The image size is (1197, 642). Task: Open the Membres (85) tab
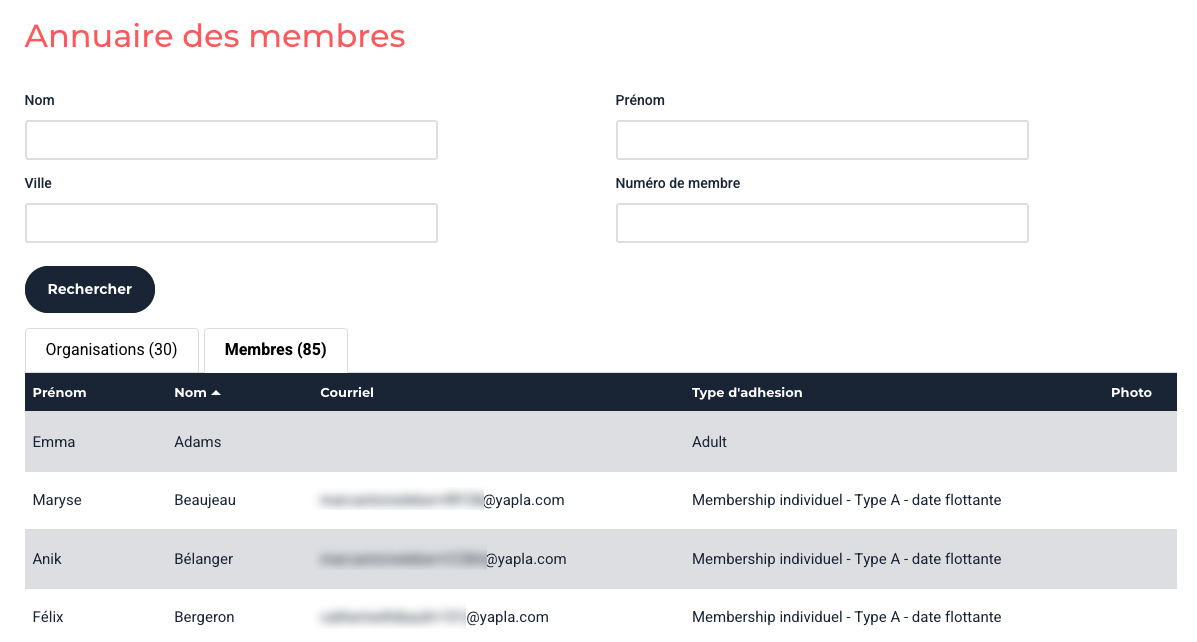click(x=275, y=350)
